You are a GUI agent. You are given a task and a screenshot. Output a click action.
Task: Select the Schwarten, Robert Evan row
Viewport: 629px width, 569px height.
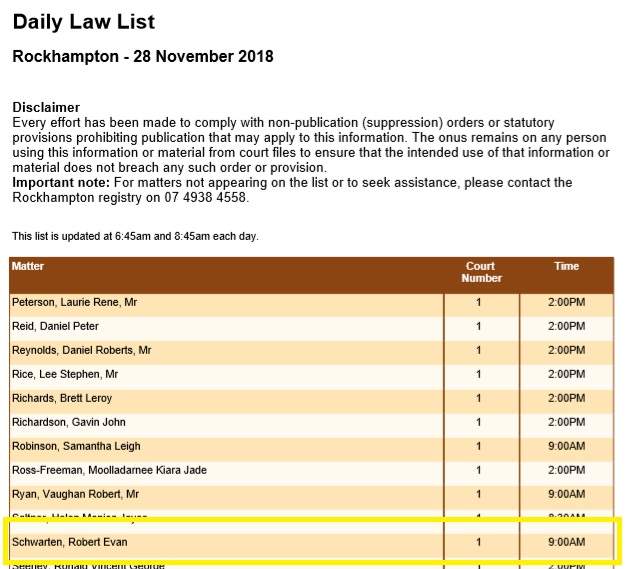pyautogui.click(x=311, y=545)
